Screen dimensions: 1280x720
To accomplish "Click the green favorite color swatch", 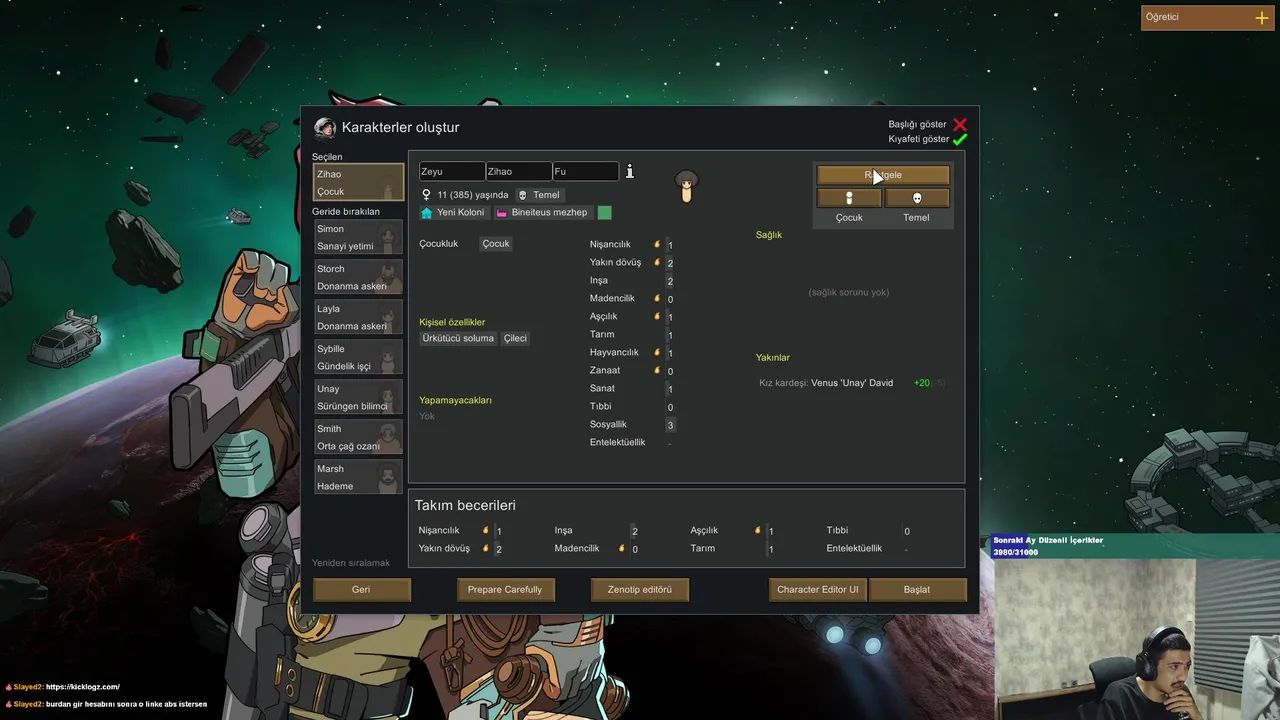I will coord(604,212).
